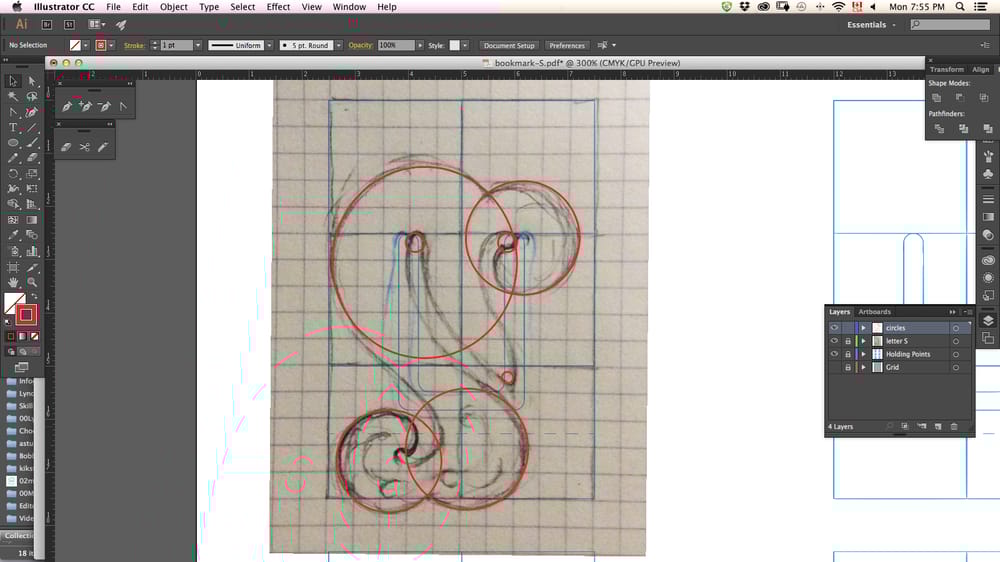Open Adobe Bridge via Br icon
This screenshot has width=1000, height=562.
tap(47, 25)
